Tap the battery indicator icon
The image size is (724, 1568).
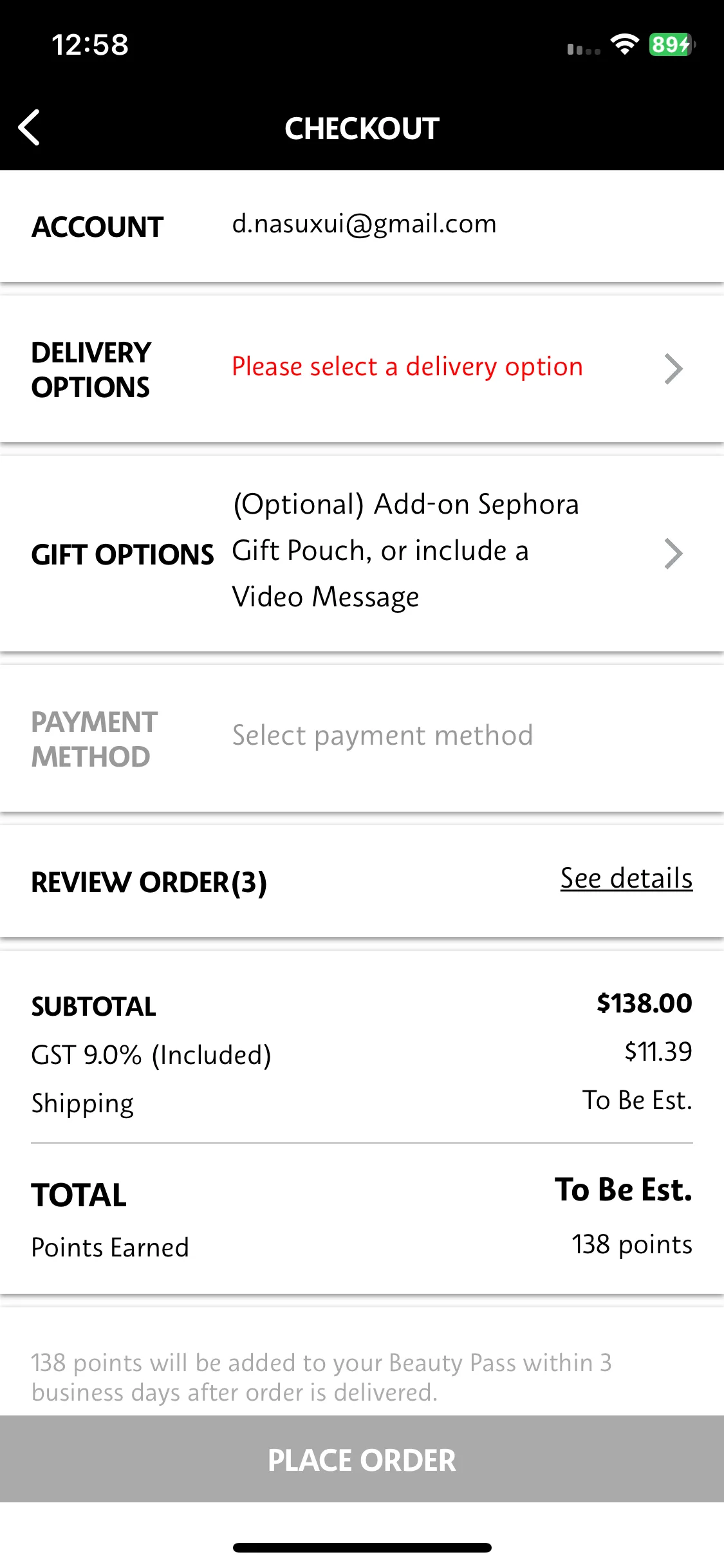672,44
